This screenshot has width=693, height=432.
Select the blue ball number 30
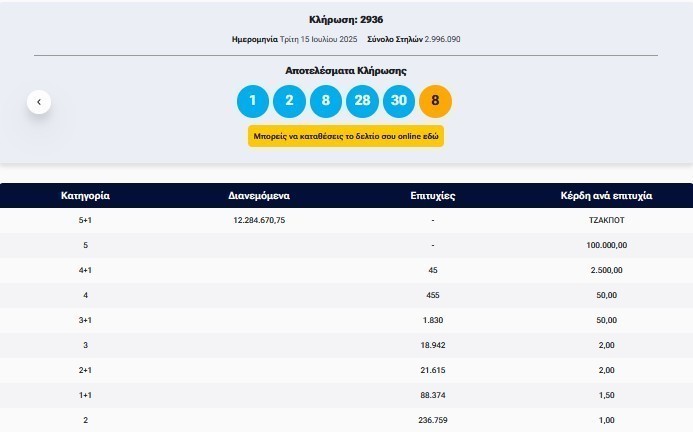tap(399, 101)
